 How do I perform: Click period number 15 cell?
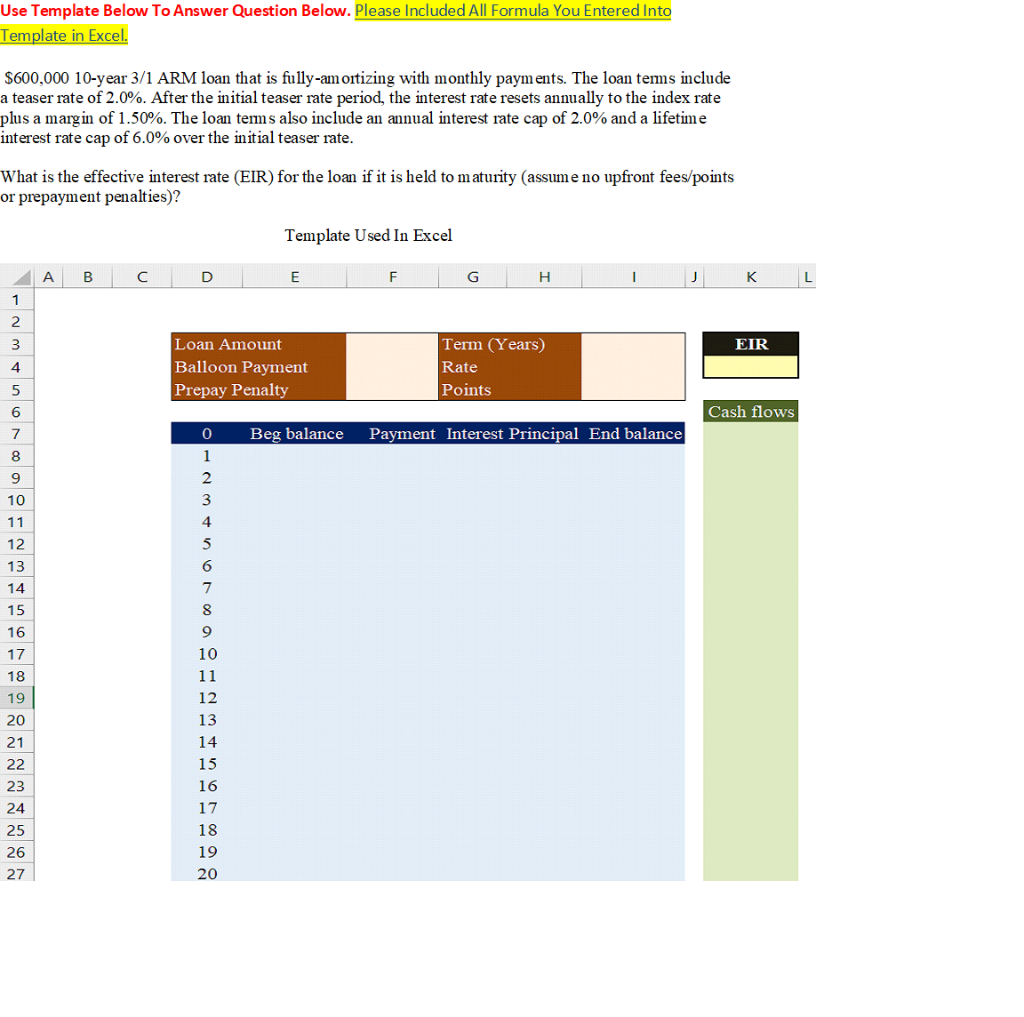click(206, 764)
